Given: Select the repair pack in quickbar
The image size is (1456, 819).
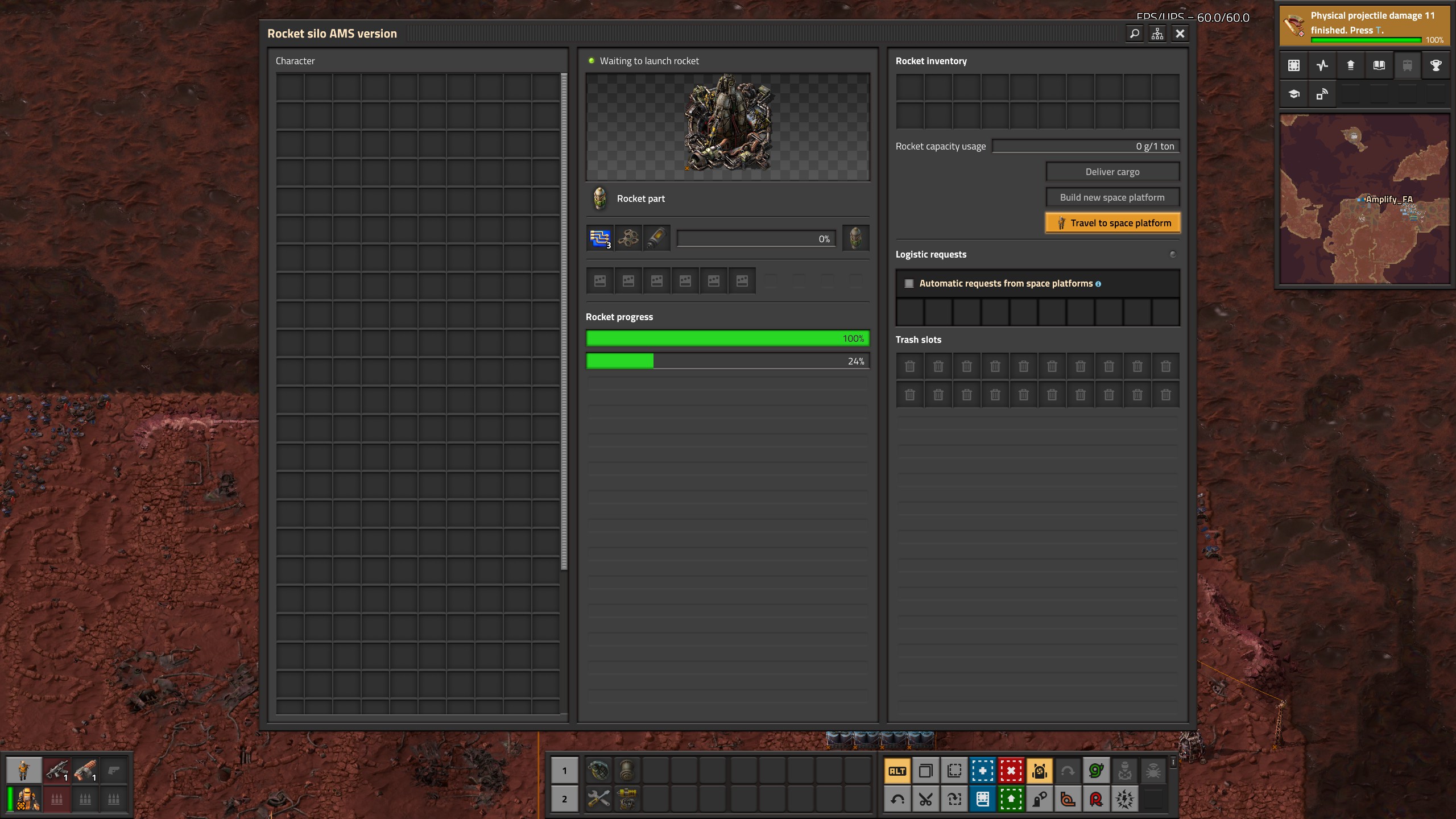Looking at the screenshot, I should (598, 799).
